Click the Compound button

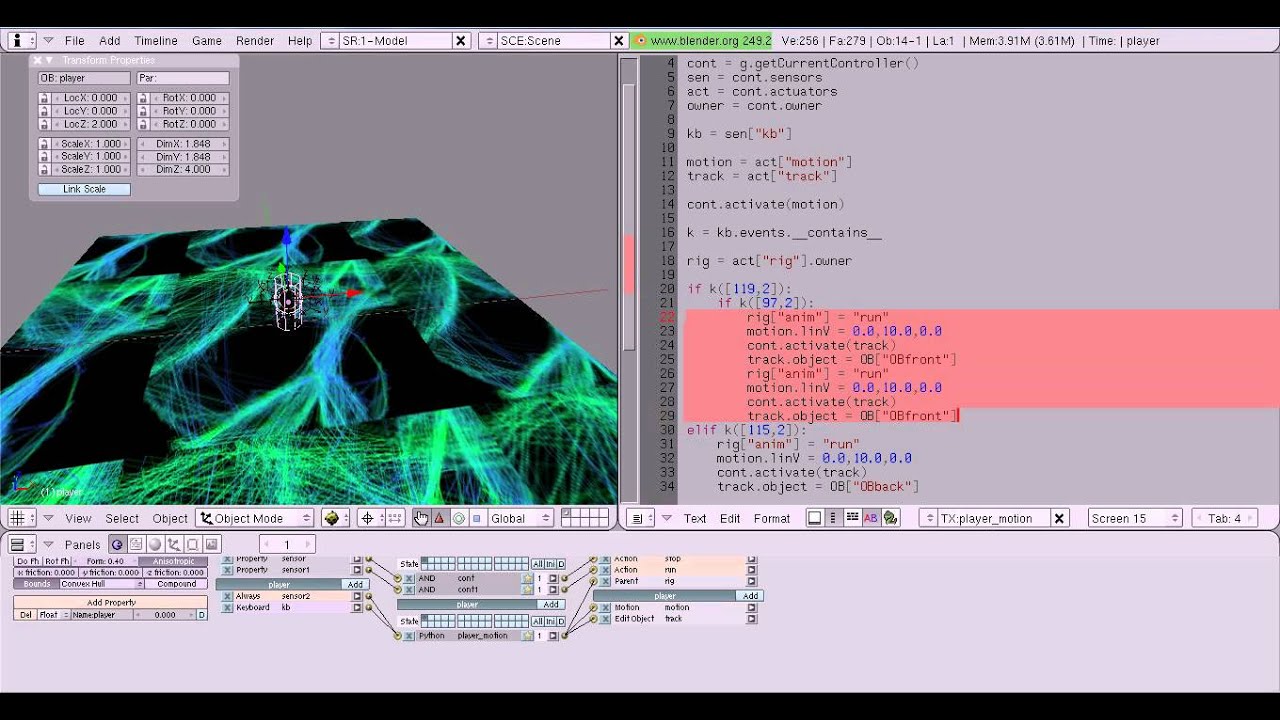tap(176, 584)
